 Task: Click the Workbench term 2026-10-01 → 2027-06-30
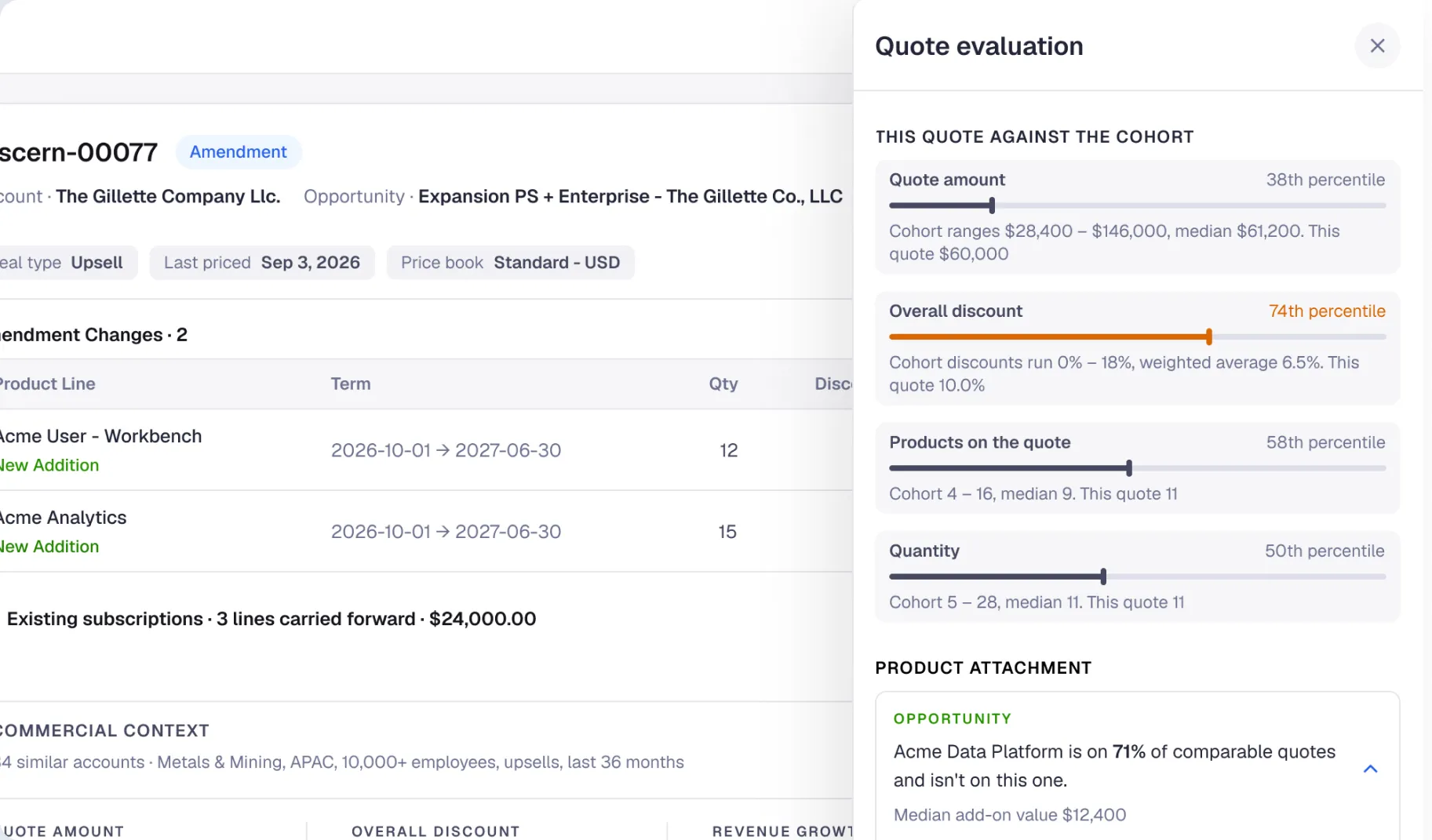(x=446, y=450)
